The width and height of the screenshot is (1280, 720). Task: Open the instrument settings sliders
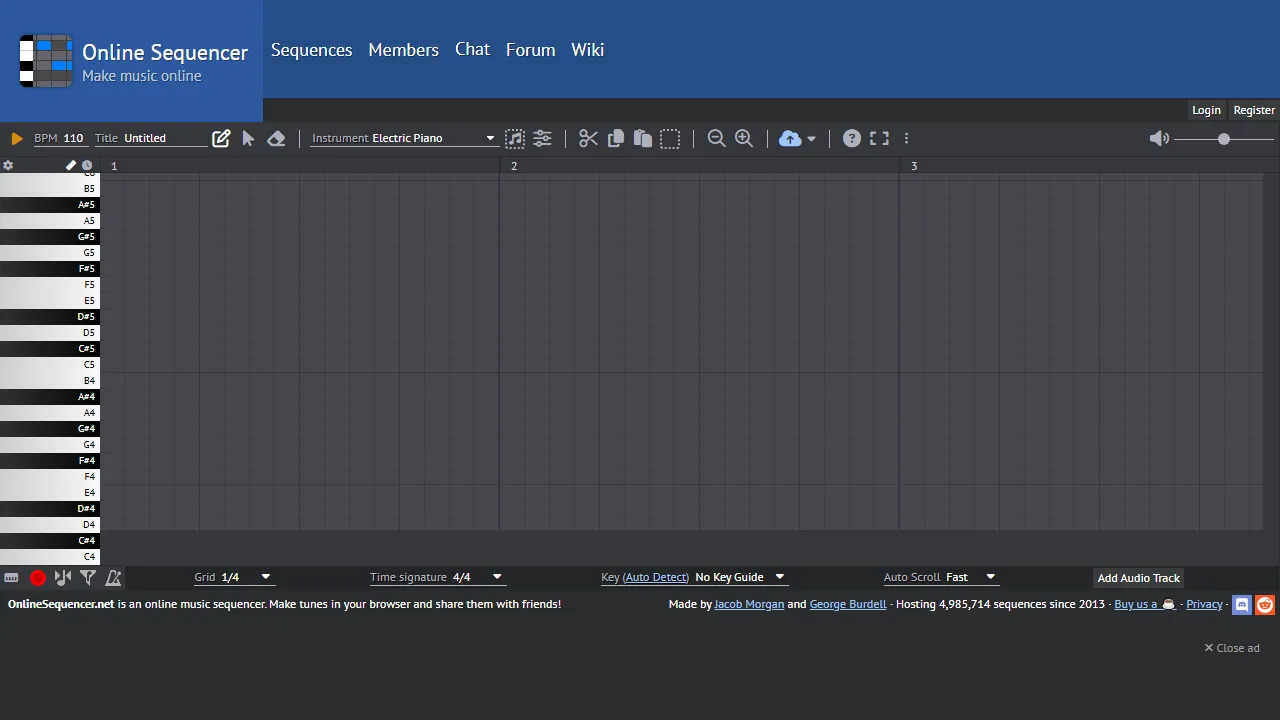tap(542, 138)
